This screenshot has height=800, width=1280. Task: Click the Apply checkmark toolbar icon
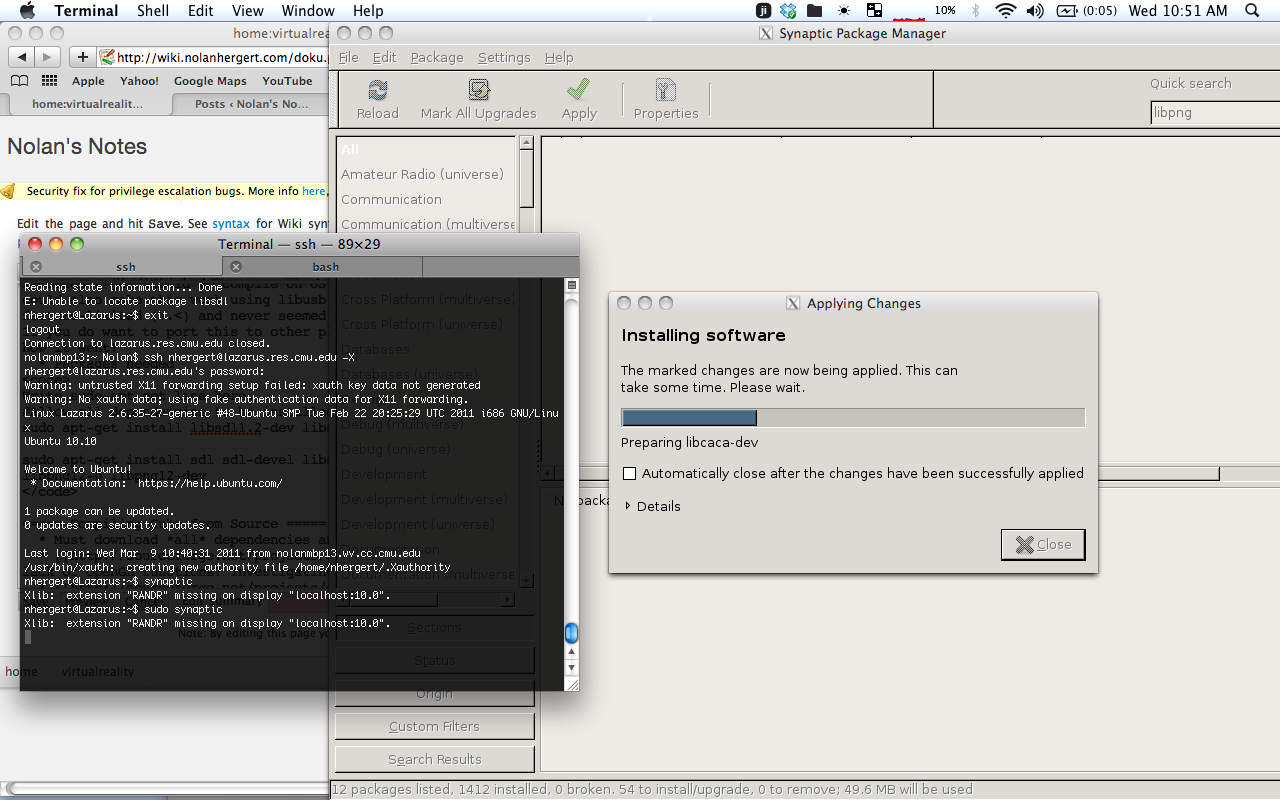(x=578, y=90)
